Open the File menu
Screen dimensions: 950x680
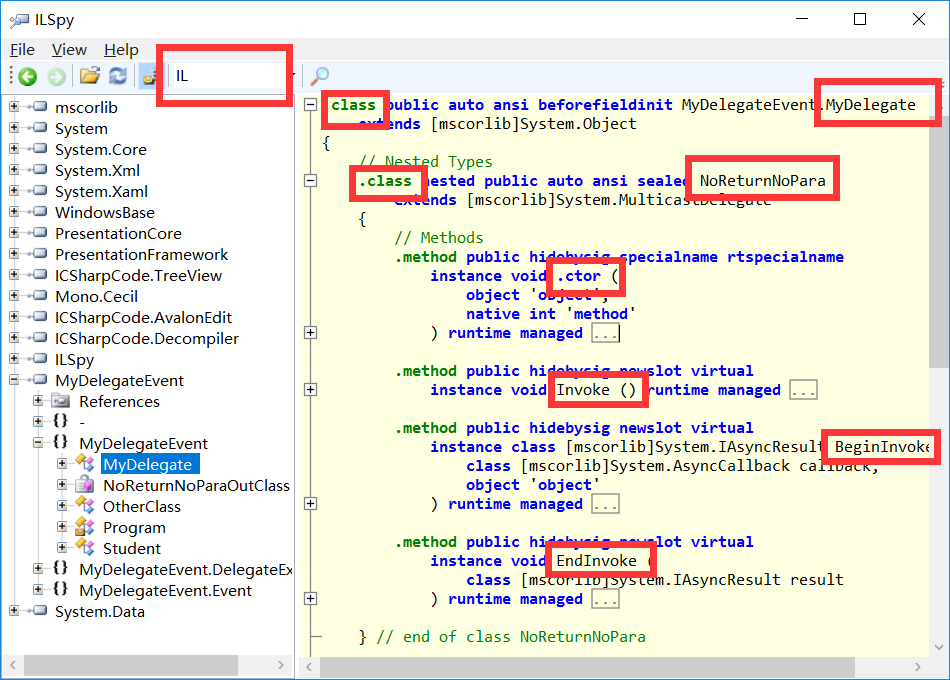(x=22, y=50)
